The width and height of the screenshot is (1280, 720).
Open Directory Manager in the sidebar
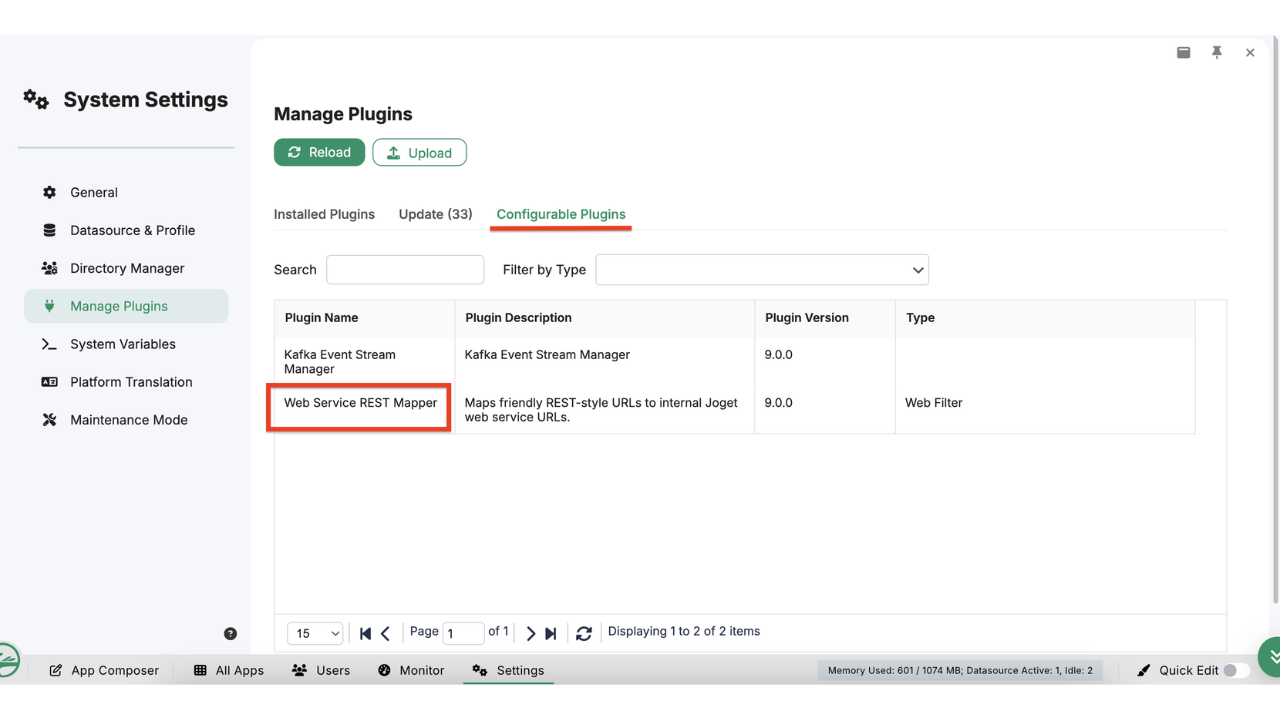126,268
